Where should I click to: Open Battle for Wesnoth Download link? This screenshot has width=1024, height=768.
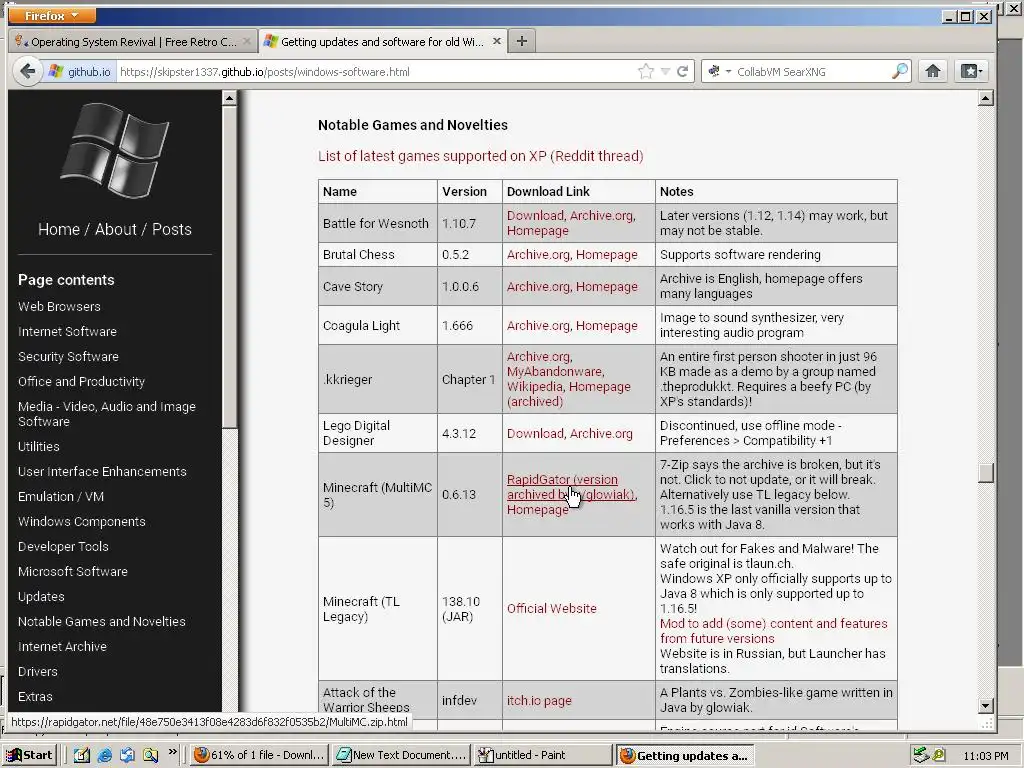(x=535, y=216)
